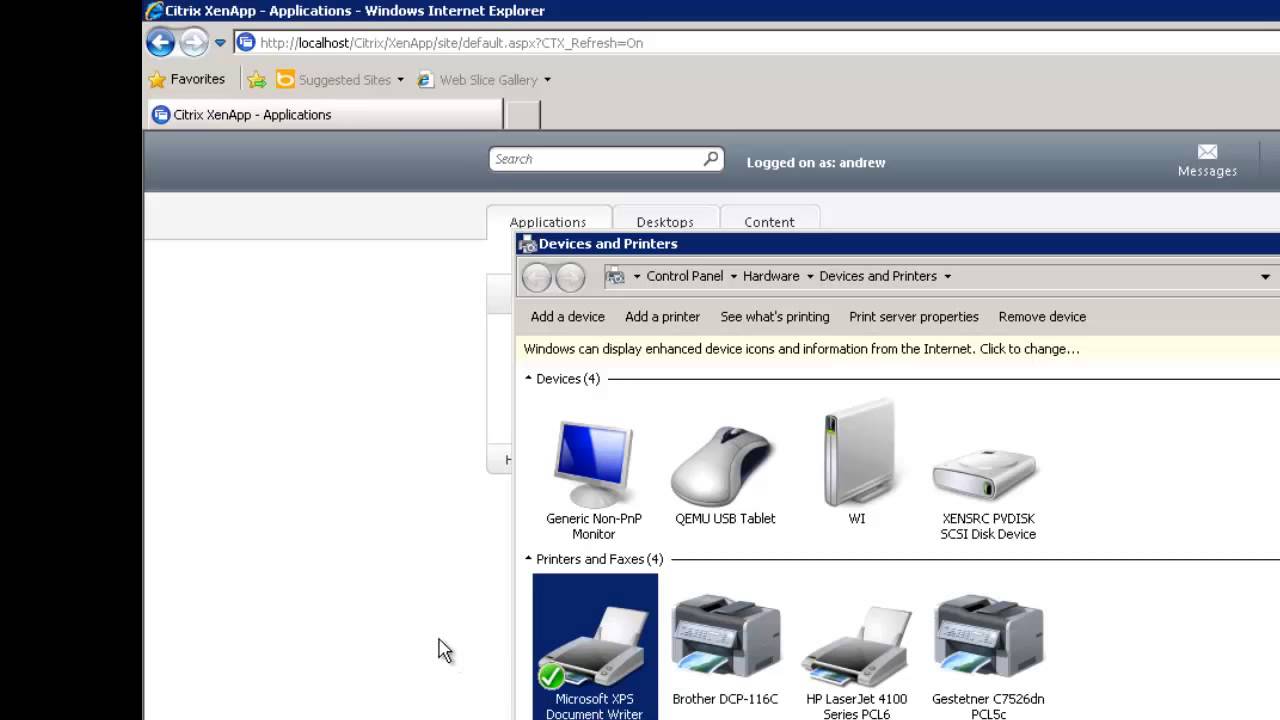Click the breadcrumb root device icon
The width and height of the screenshot is (1280, 720).
point(616,277)
